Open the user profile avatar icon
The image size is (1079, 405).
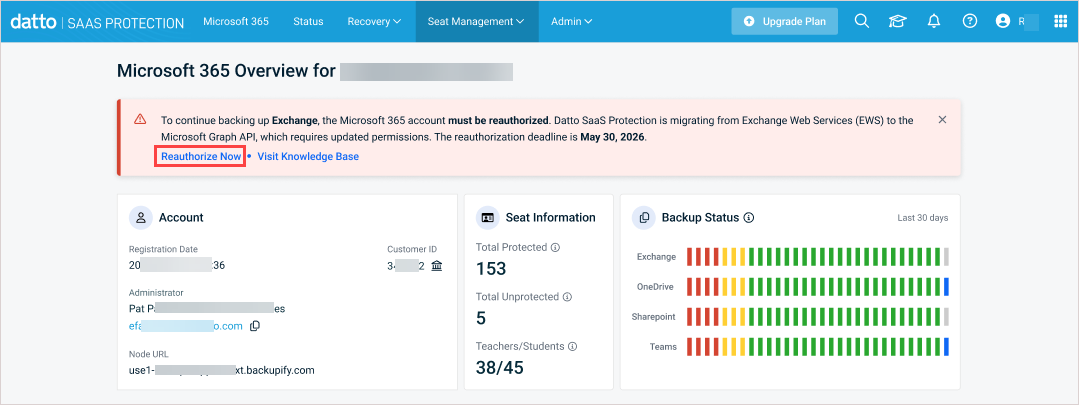[1004, 21]
